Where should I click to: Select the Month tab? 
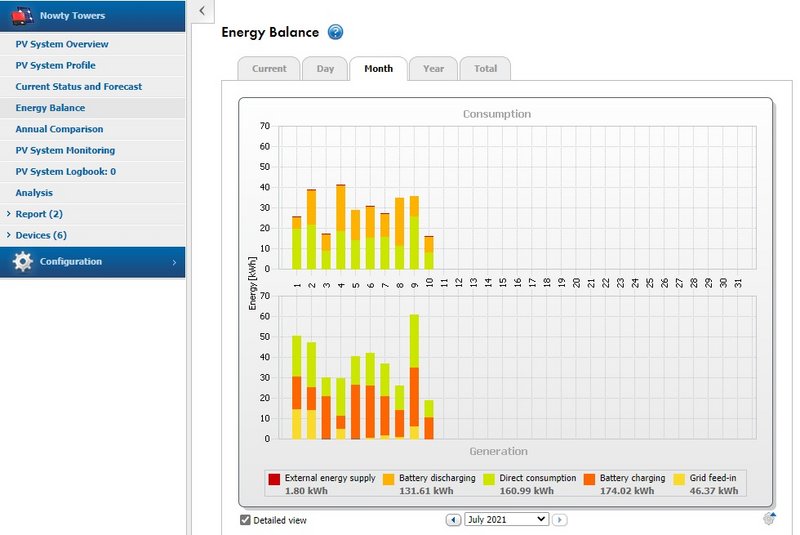coord(379,68)
